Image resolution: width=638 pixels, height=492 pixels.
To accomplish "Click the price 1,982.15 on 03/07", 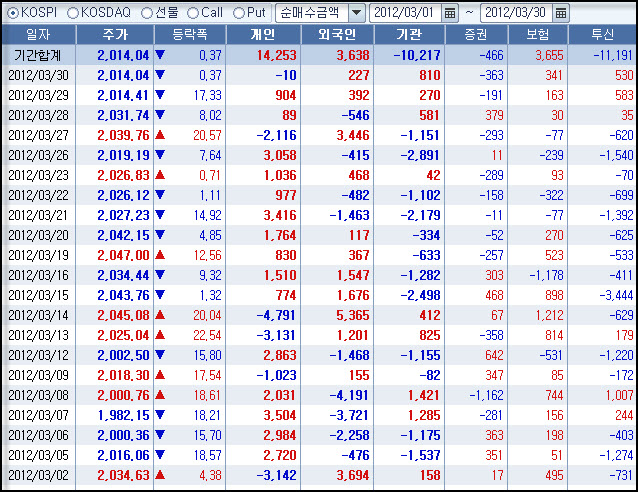I will click(x=123, y=415).
